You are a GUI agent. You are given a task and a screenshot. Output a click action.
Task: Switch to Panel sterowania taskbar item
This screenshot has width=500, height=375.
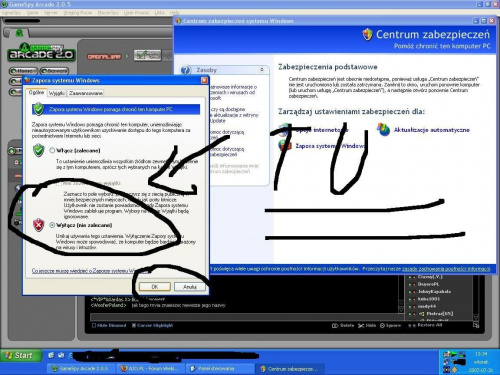point(216,368)
